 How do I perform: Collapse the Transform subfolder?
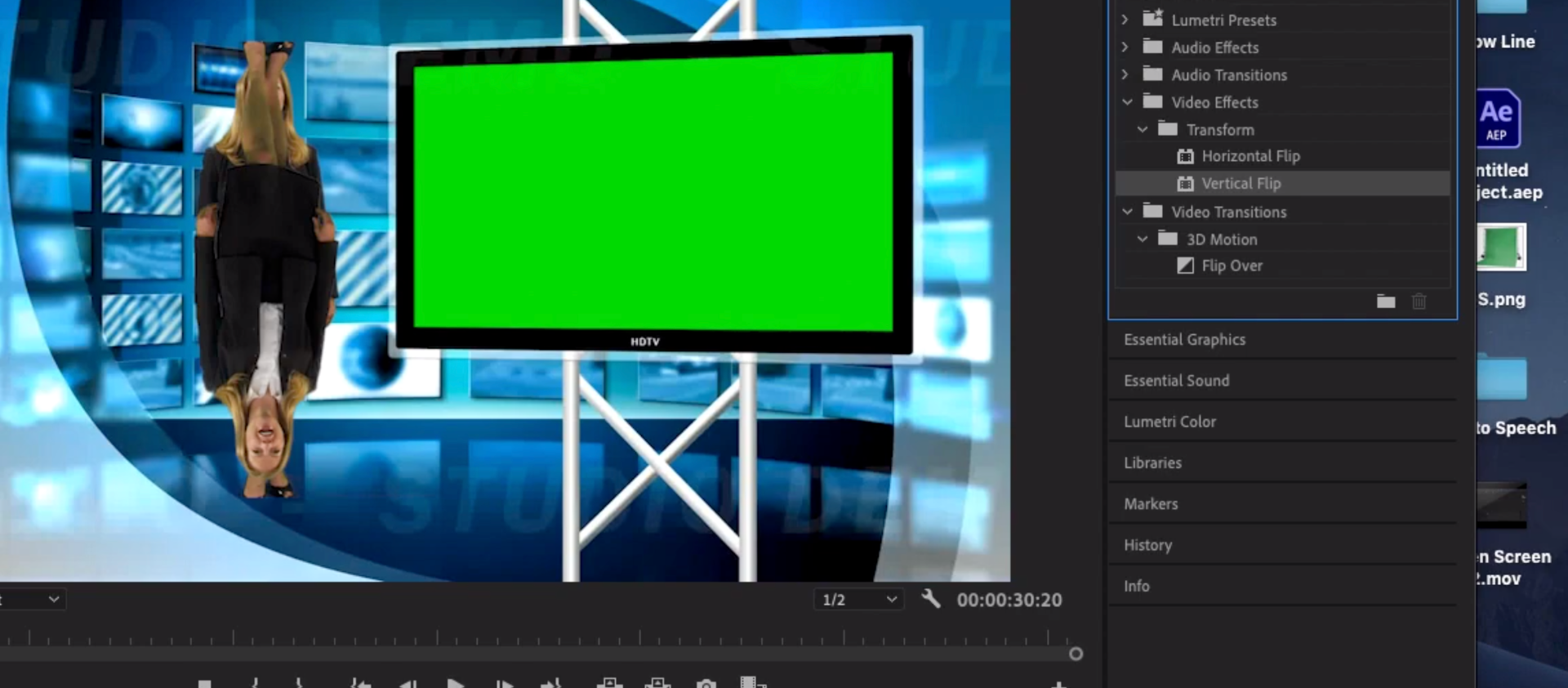pos(1143,129)
